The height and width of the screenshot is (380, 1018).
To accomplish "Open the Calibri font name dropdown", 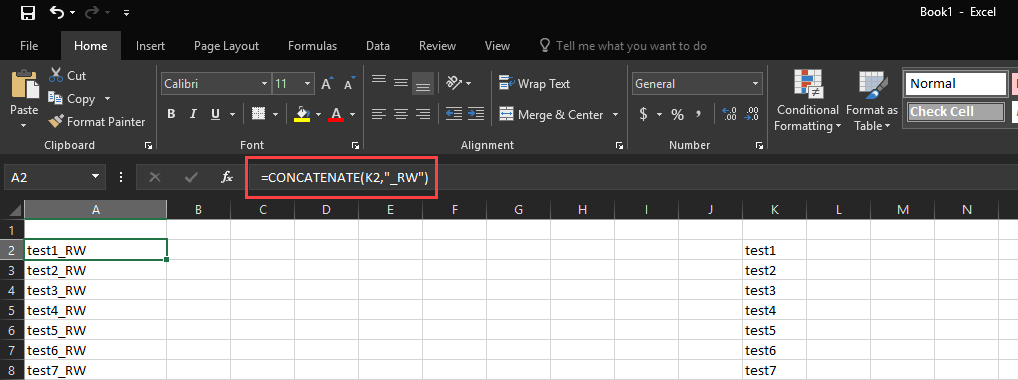I will pyautogui.click(x=264, y=84).
